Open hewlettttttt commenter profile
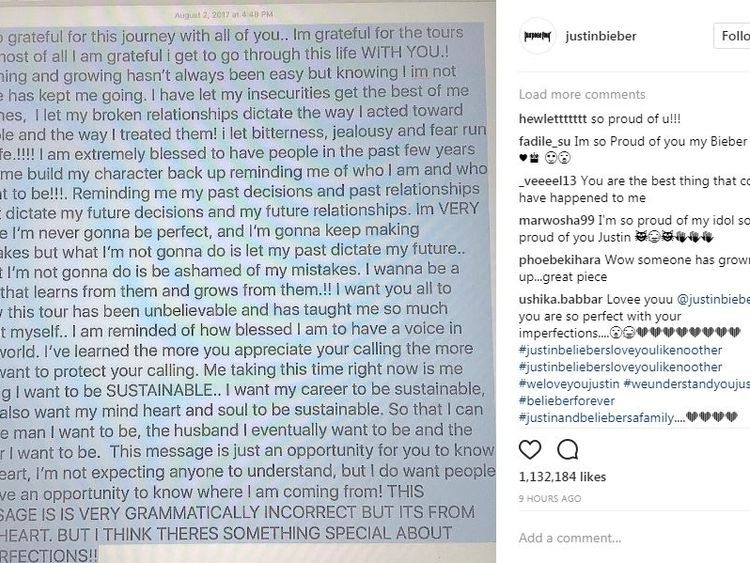This screenshot has height=563, width=750. pyautogui.click(x=553, y=119)
